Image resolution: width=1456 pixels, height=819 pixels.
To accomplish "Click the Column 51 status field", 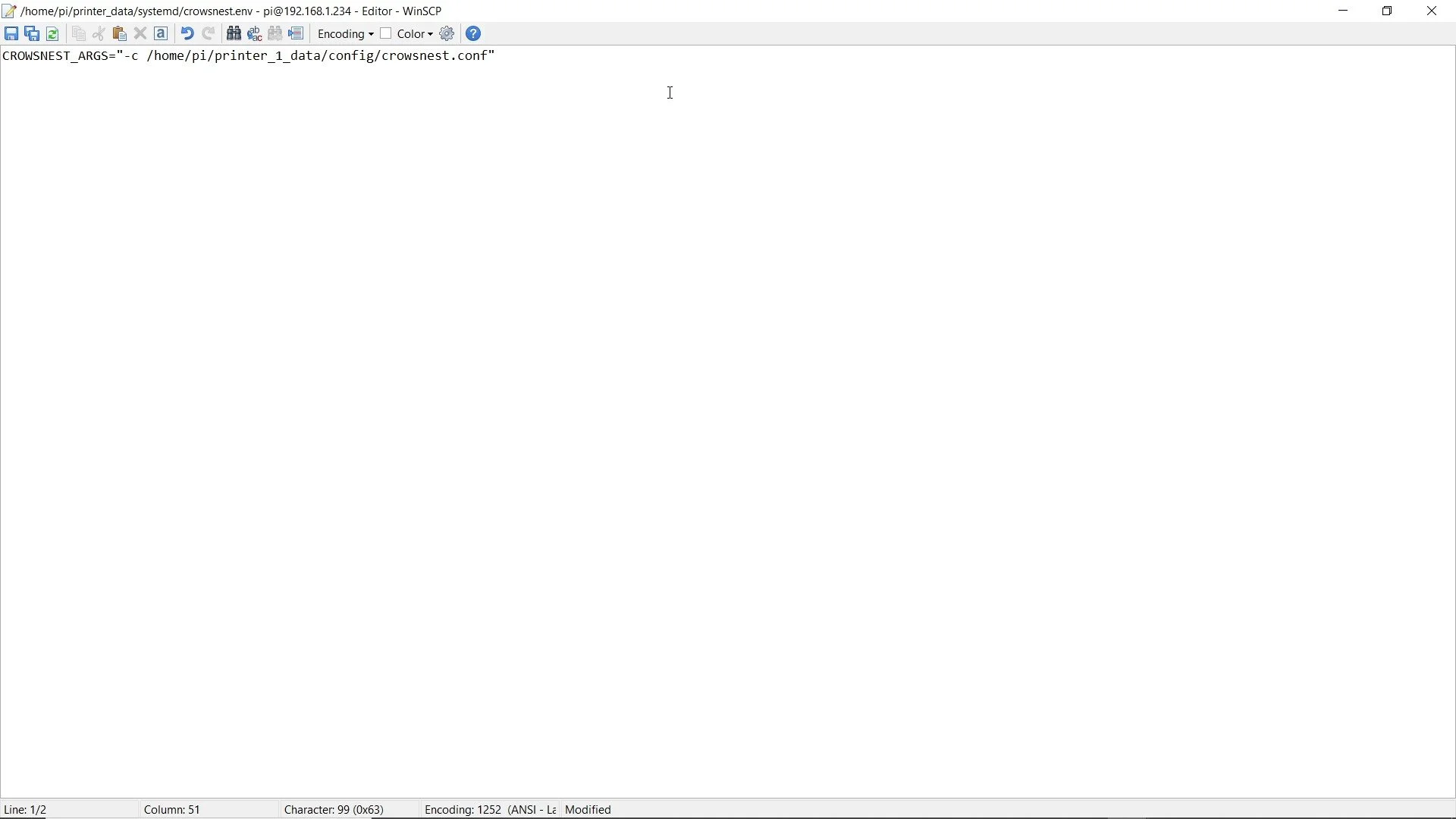I will [x=173, y=810].
